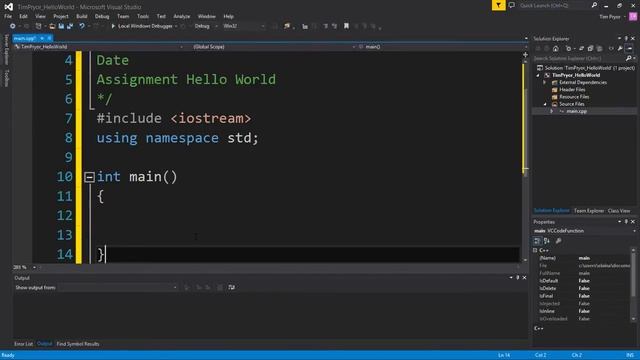The height and width of the screenshot is (360, 640).
Task: Toggle auto-hide pin on Solution Explorer
Action: click(x=626, y=38)
